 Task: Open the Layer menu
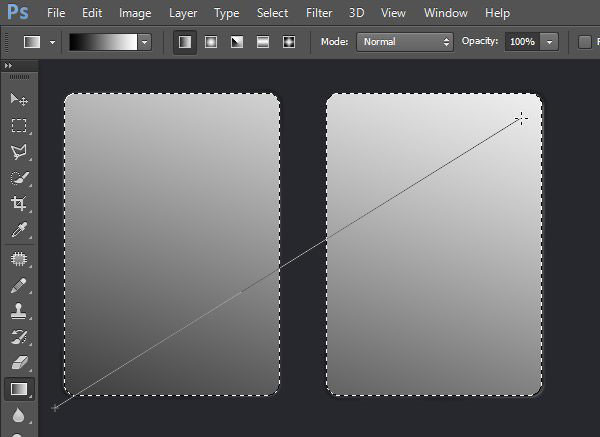point(183,13)
